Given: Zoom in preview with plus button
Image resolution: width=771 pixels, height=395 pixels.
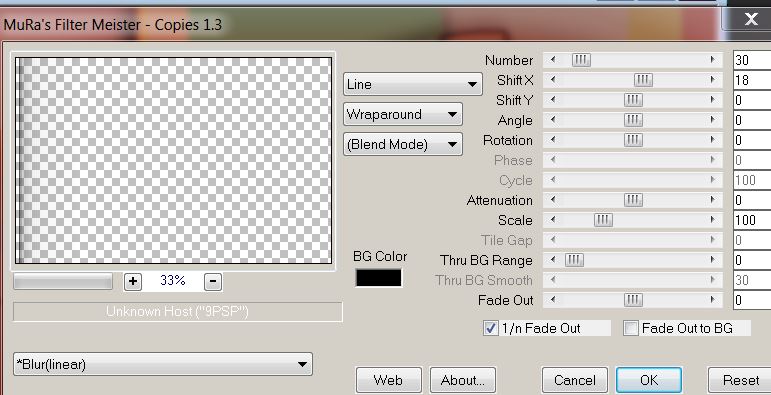Looking at the screenshot, I should (133, 281).
